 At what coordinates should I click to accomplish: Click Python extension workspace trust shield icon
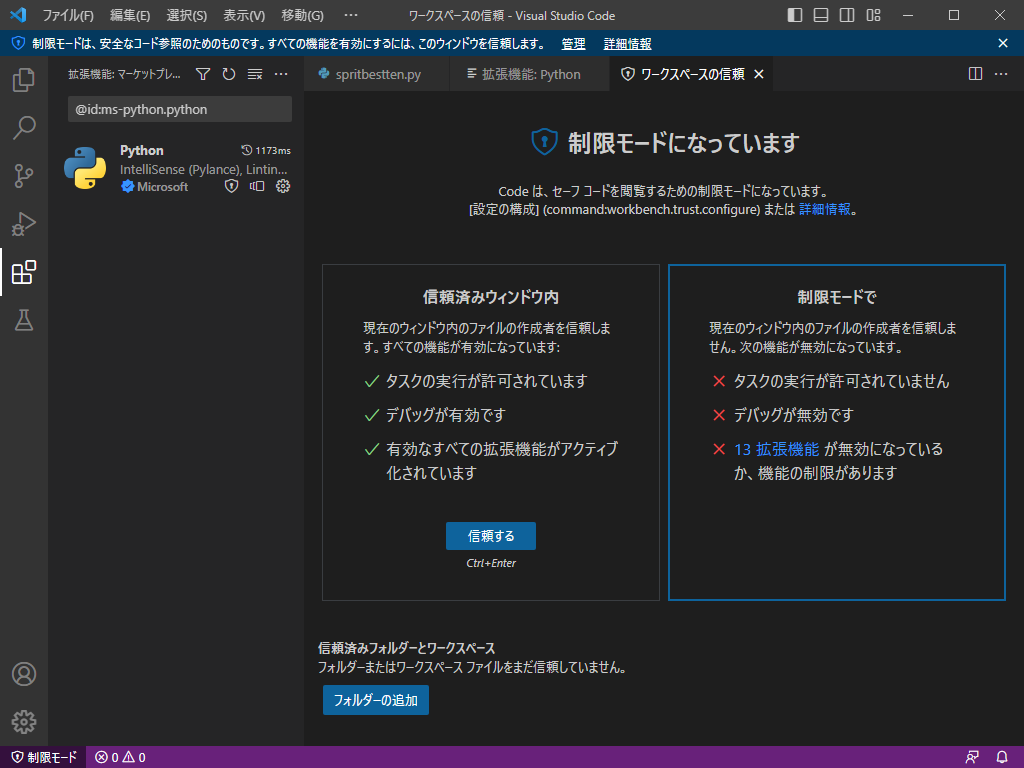click(231, 186)
